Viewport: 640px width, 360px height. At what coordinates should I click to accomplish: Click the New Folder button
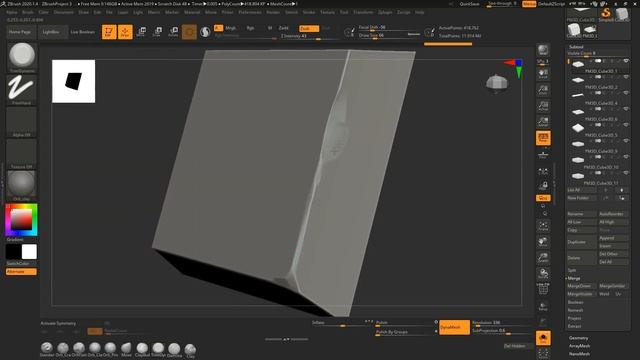(582, 198)
